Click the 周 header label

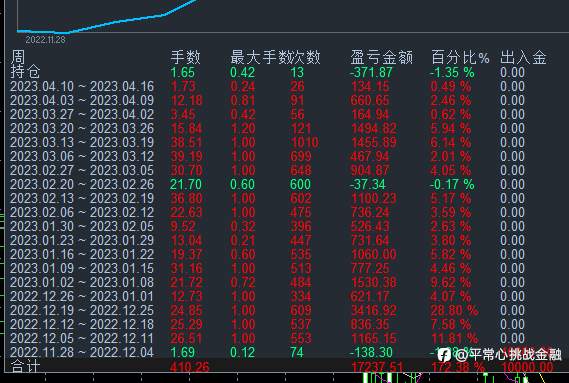18,57
